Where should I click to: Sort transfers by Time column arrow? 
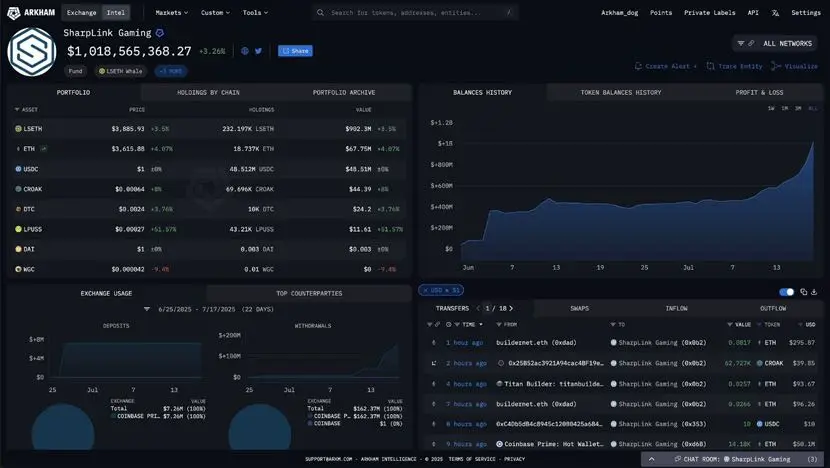[481, 325]
